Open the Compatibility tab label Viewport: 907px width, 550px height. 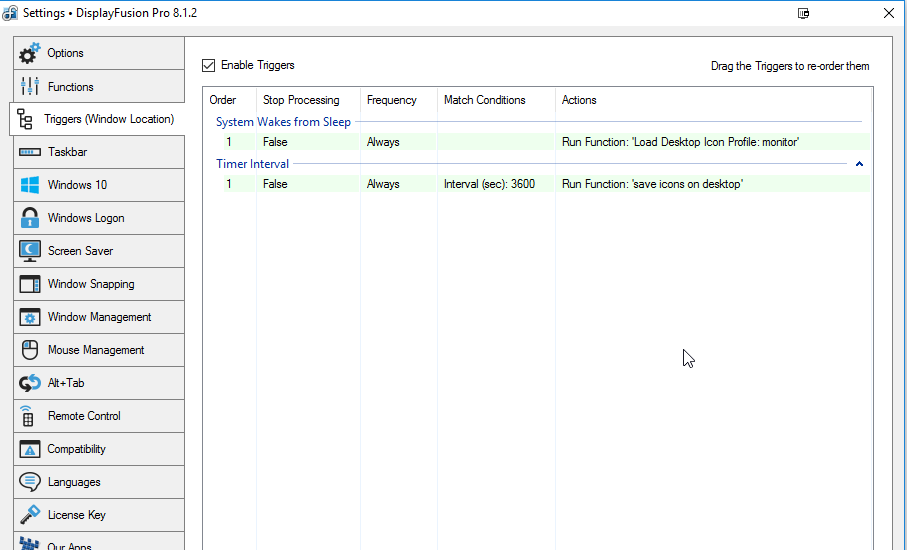click(76, 449)
